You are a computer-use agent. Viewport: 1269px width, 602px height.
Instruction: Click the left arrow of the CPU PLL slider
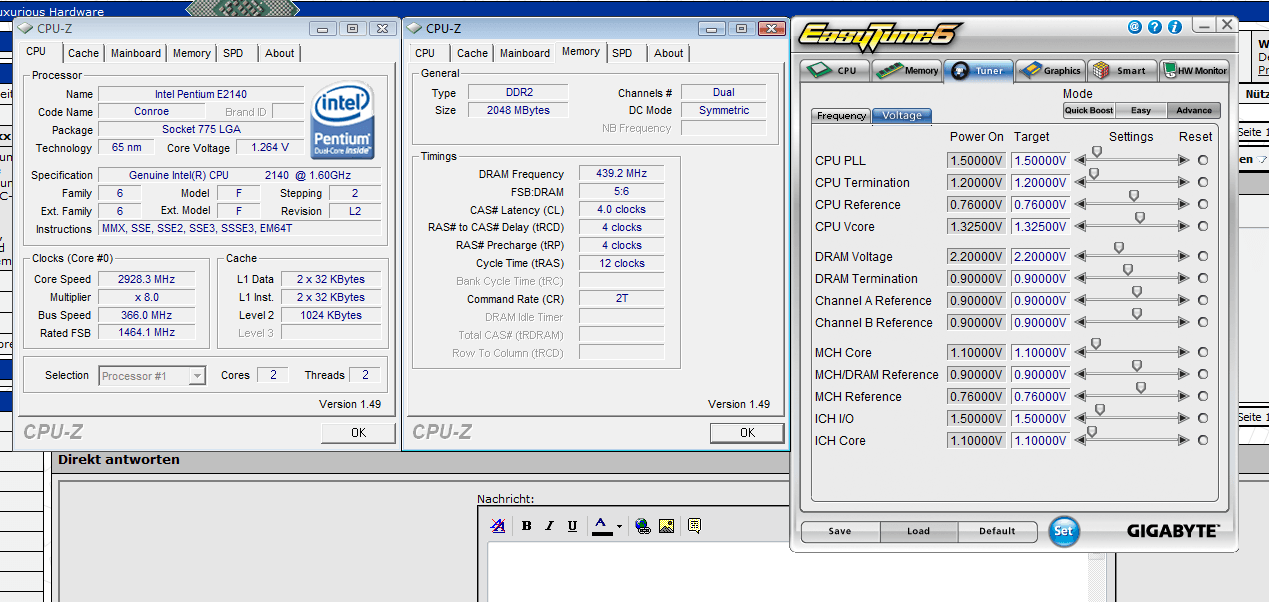coord(1080,160)
